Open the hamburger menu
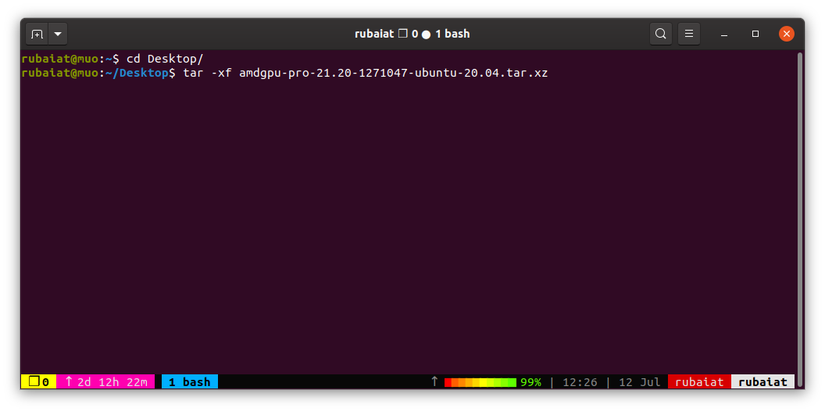This screenshot has width=825, height=412. (x=689, y=34)
